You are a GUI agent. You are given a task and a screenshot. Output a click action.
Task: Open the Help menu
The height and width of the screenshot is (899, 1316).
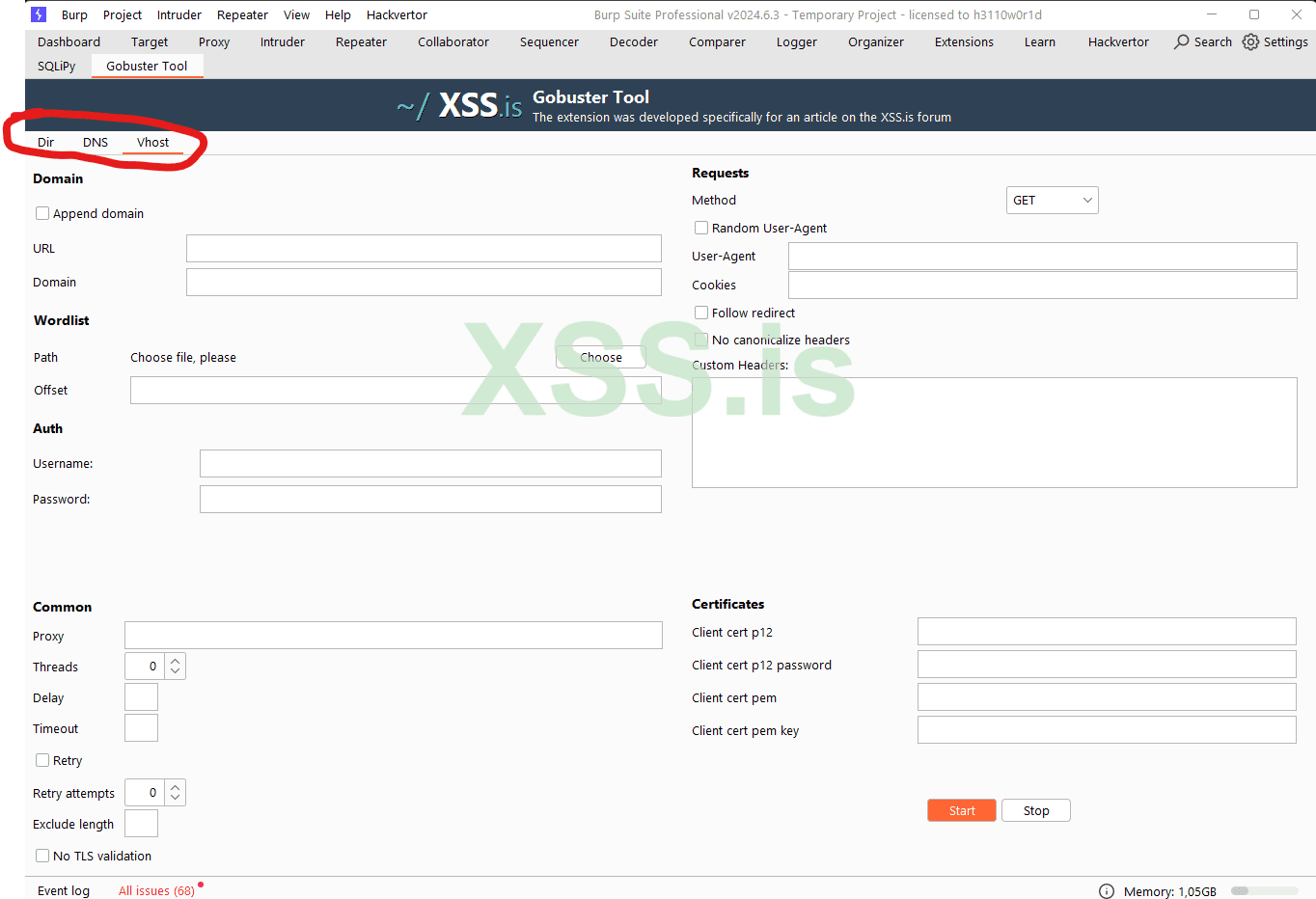pos(338,14)
